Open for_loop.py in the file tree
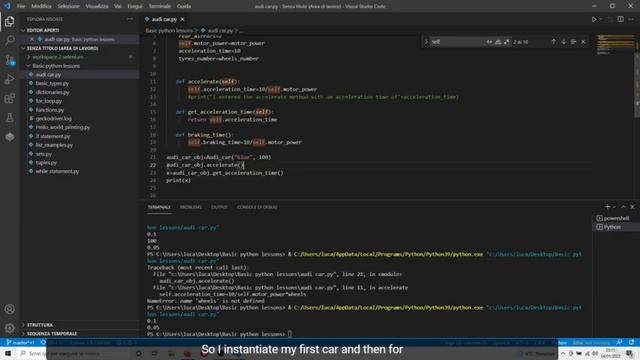This screenshot has width=640, height=360. tap(49, 101)
